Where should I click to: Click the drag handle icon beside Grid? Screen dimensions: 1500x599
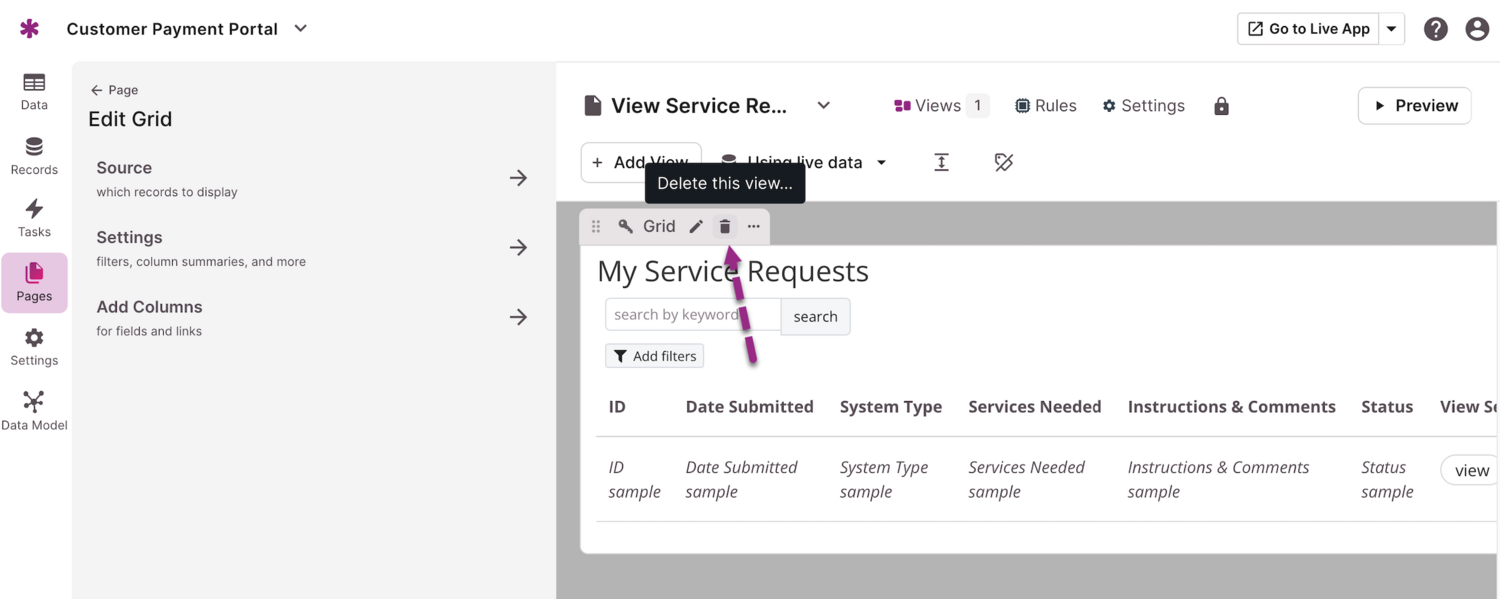596,227
